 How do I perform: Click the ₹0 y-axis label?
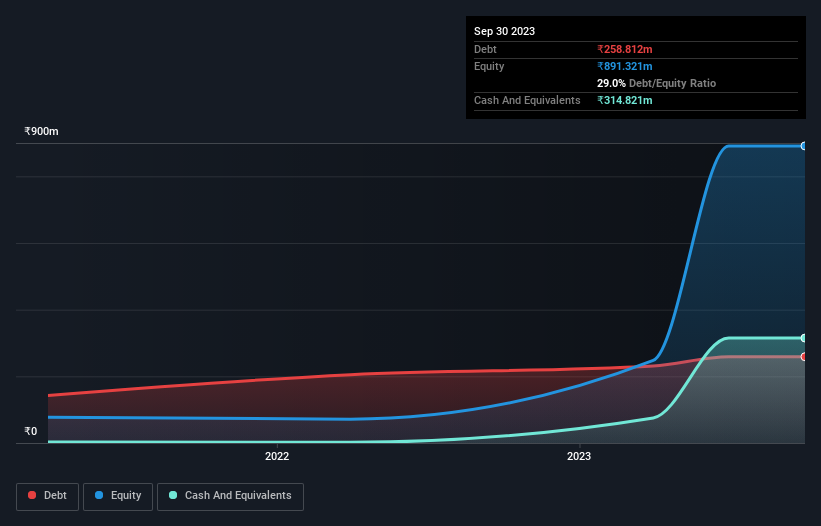pos(31,431)
